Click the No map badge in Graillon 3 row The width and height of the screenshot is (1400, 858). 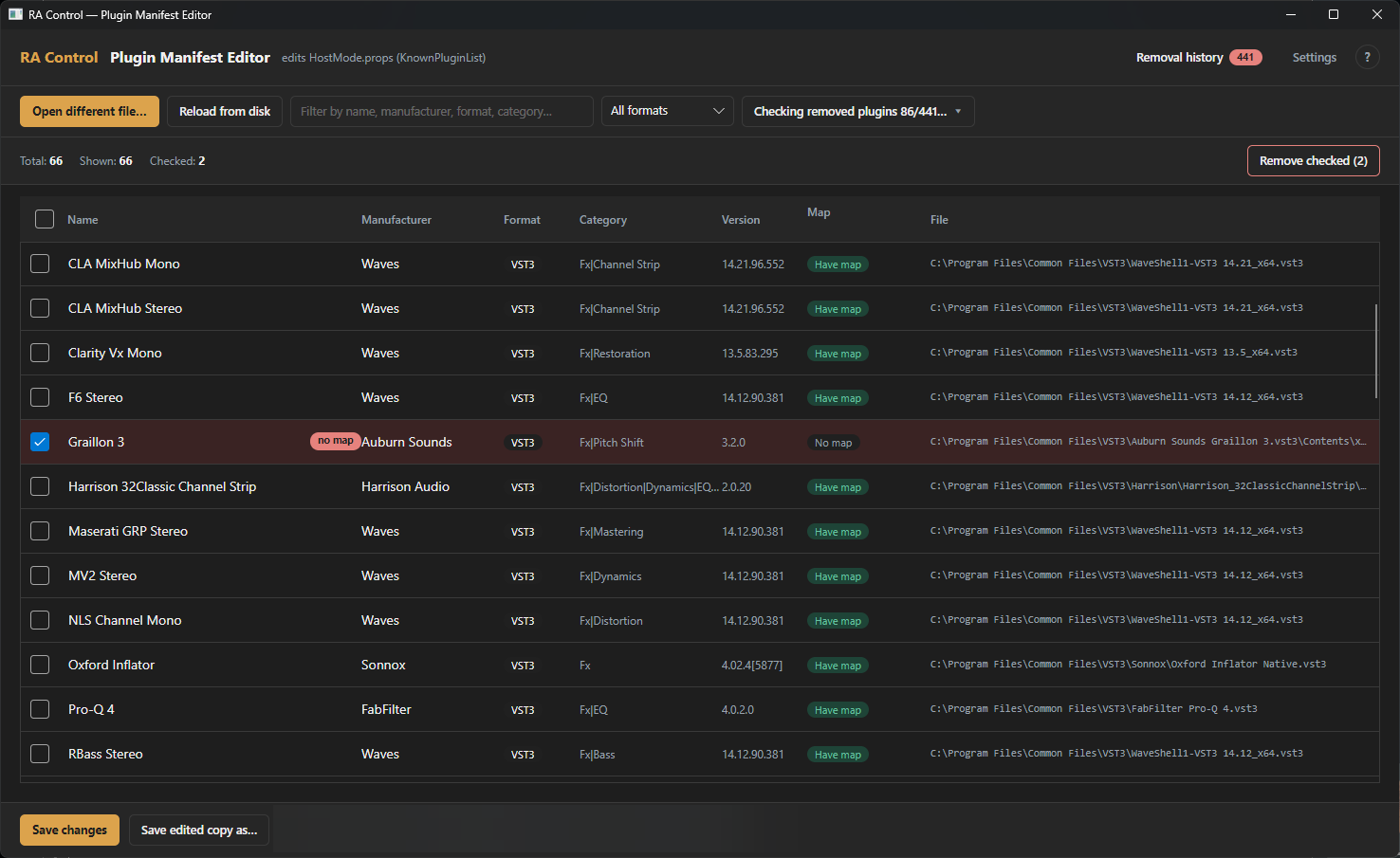(x=833, y=443)
